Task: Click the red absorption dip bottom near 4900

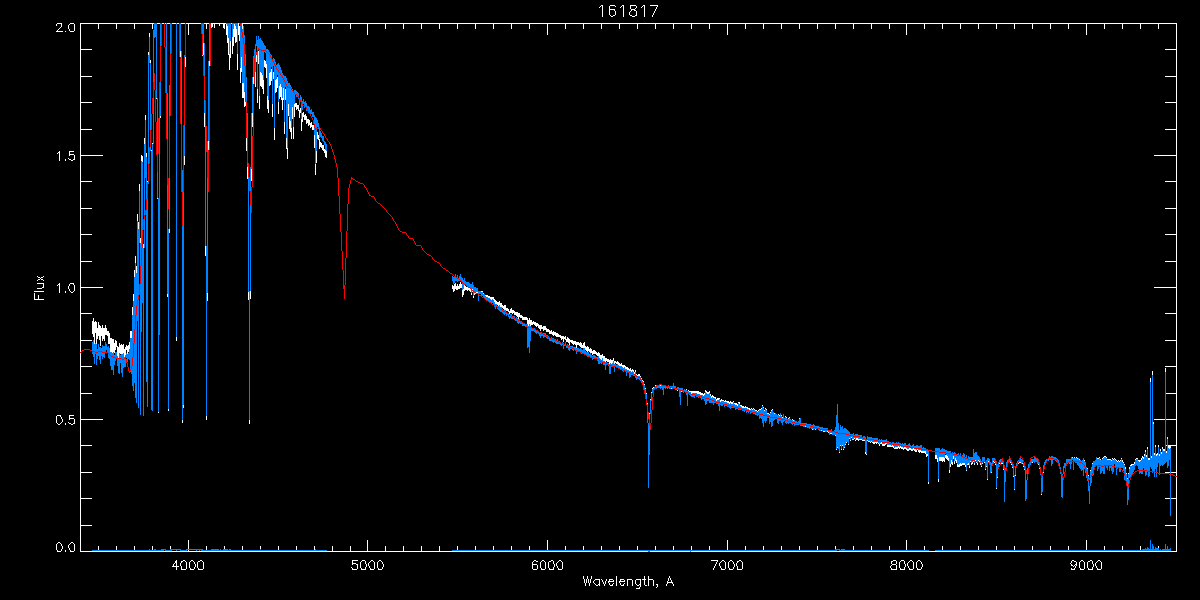Action: [345, 297]
